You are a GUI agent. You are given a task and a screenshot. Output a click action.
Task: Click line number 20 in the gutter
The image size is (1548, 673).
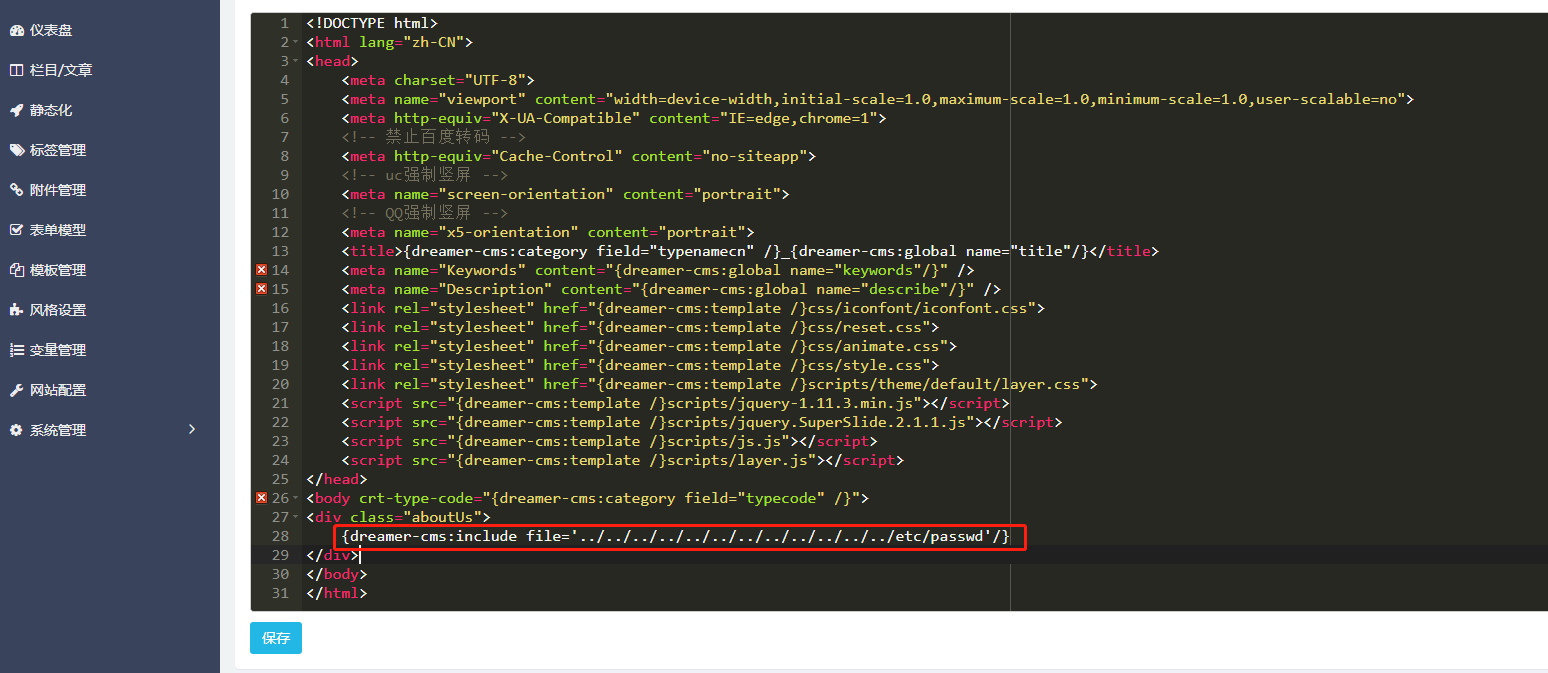[280, 384]
